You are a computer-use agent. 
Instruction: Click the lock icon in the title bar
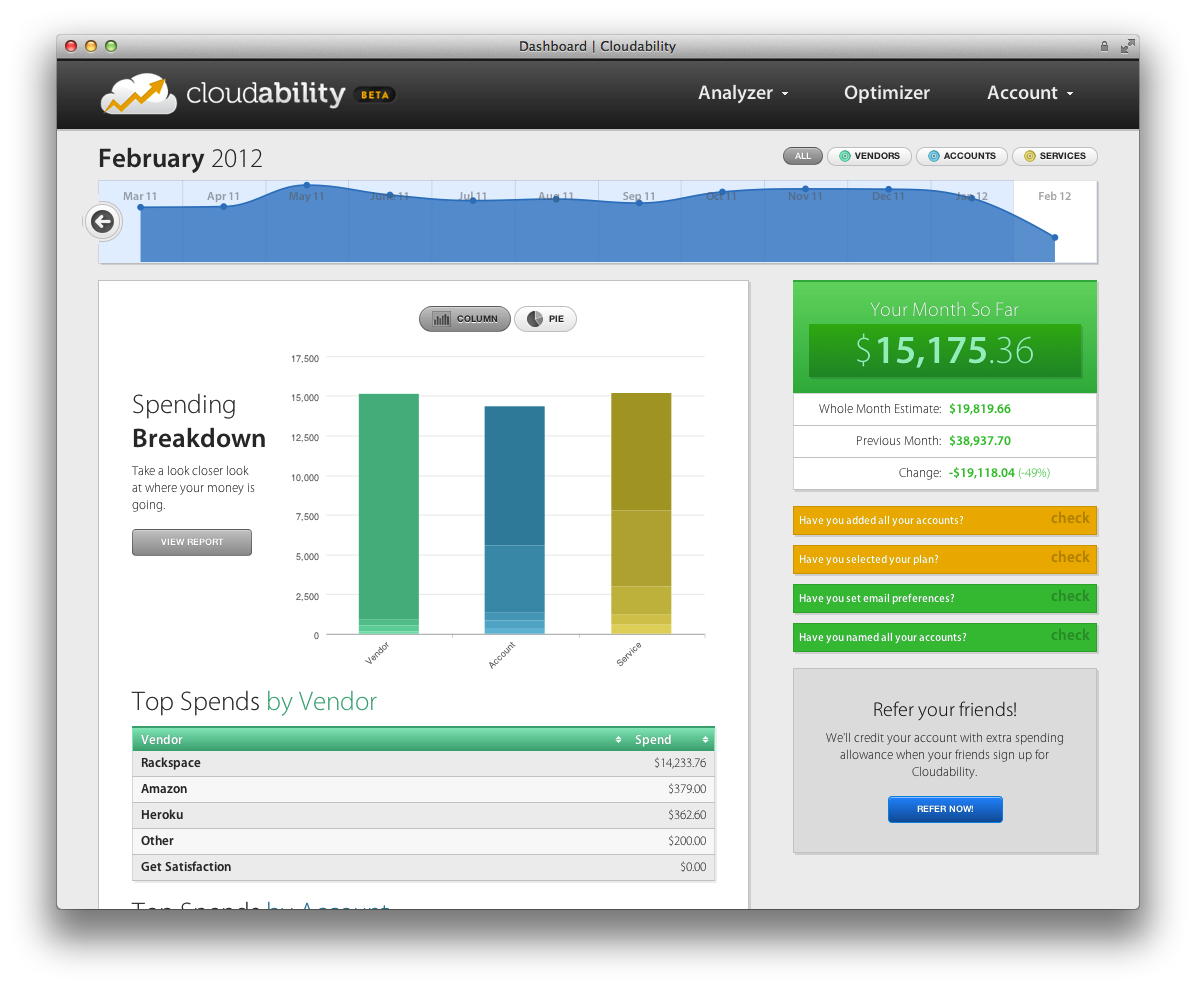[1104, 46]
